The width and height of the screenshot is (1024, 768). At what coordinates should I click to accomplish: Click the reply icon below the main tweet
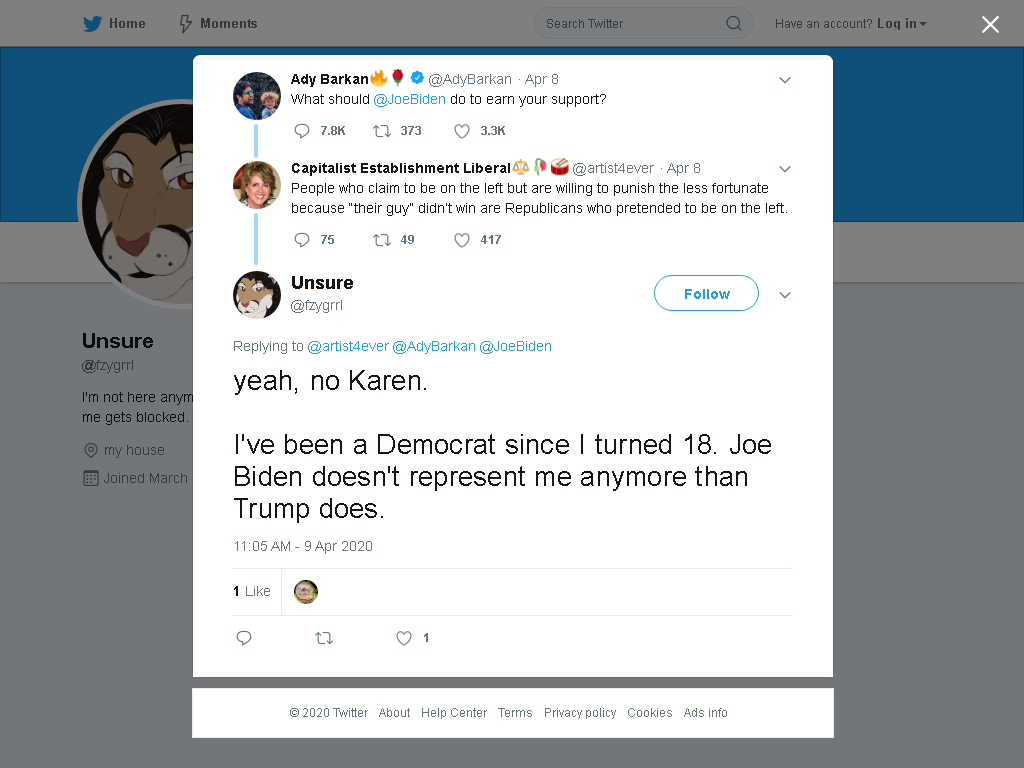tap(244, 638)
